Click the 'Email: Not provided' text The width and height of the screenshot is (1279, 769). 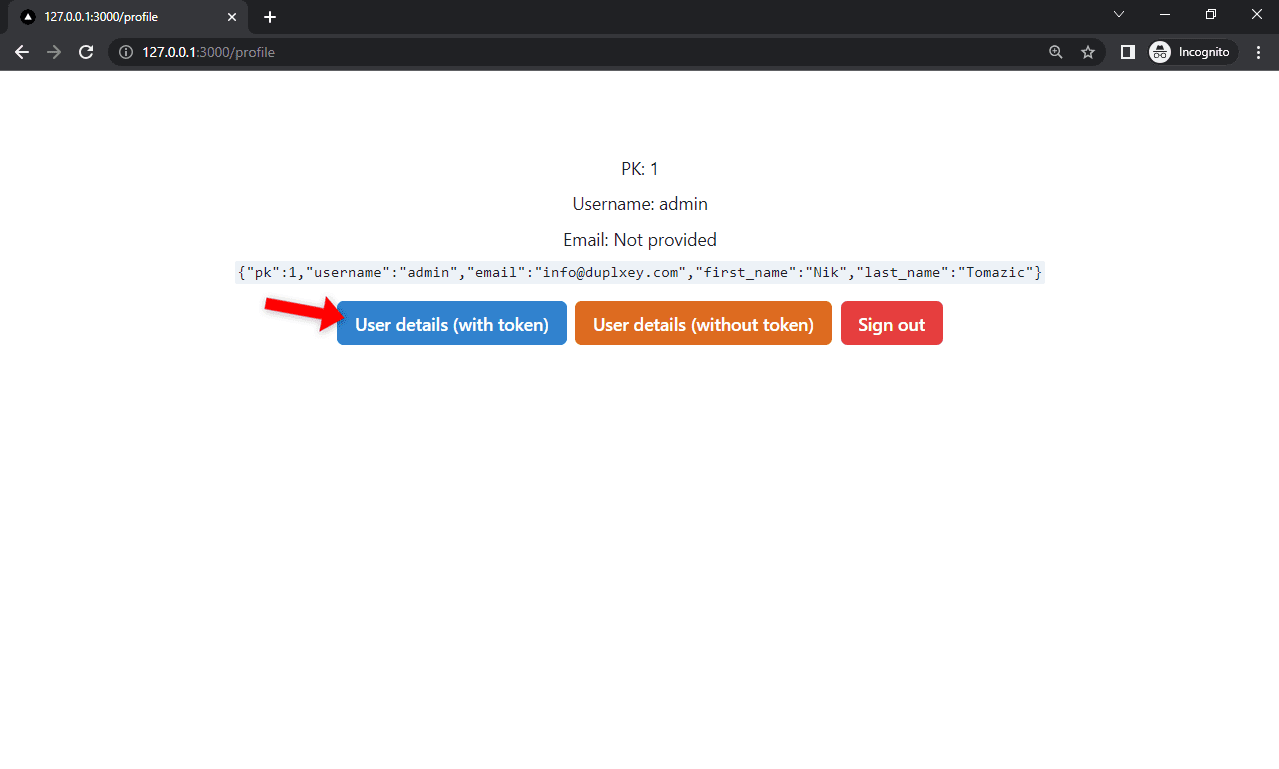coord(640,240)
